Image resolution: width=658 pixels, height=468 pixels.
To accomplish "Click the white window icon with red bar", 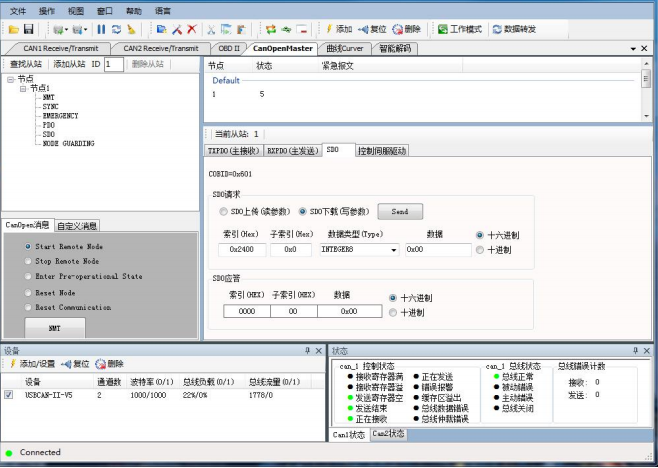I will coord(301,29).
